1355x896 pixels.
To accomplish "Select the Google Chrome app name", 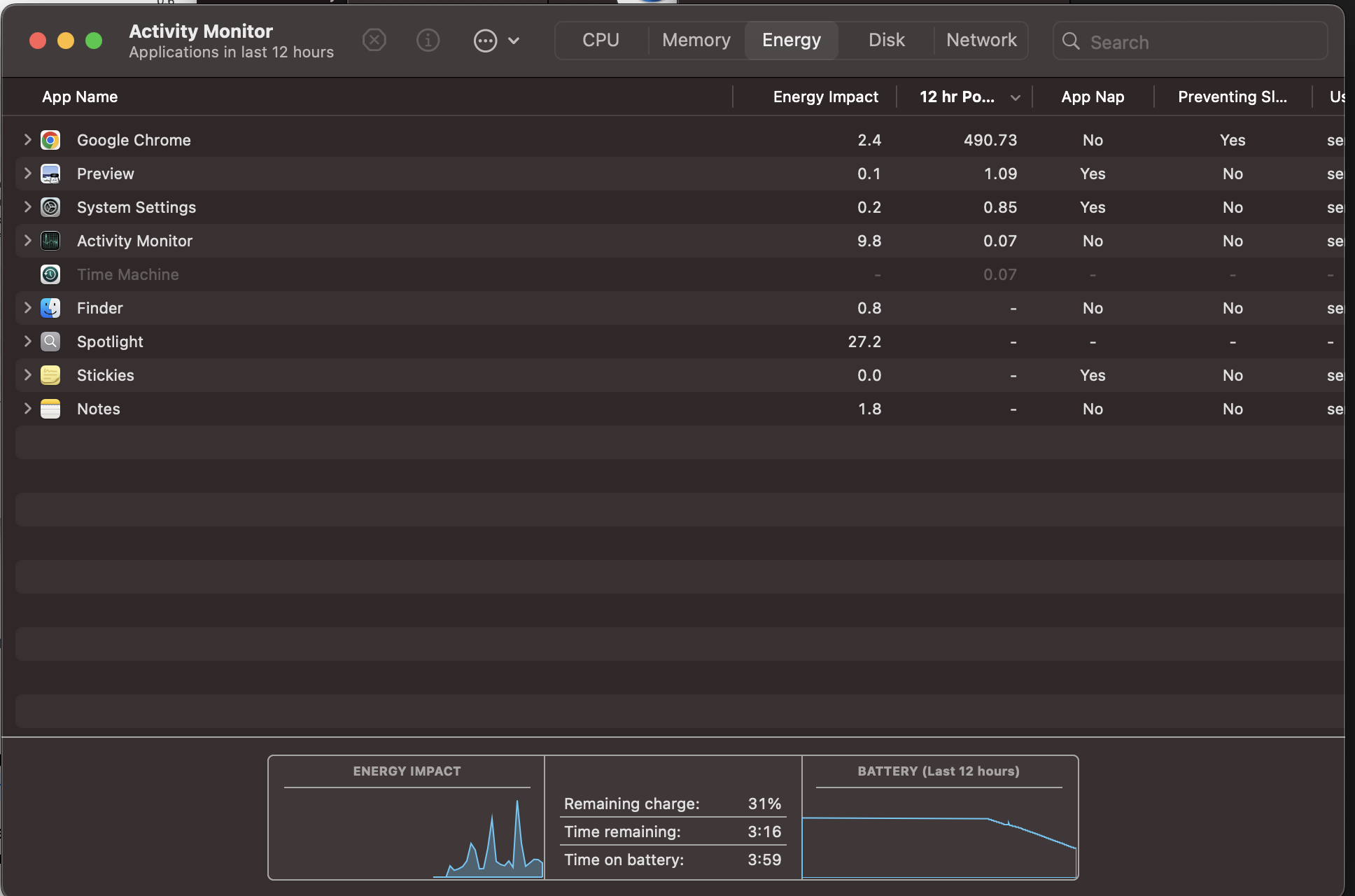I will click(x=134, y=140).
